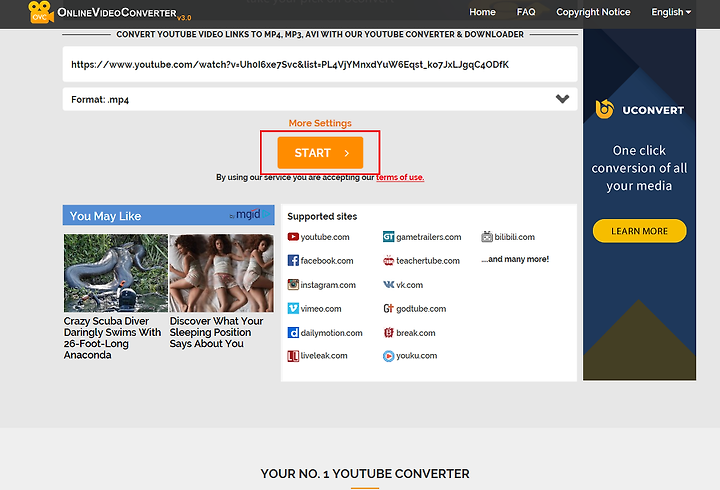Expand More Settings link
720x490 pixels.
pos(320,123)
